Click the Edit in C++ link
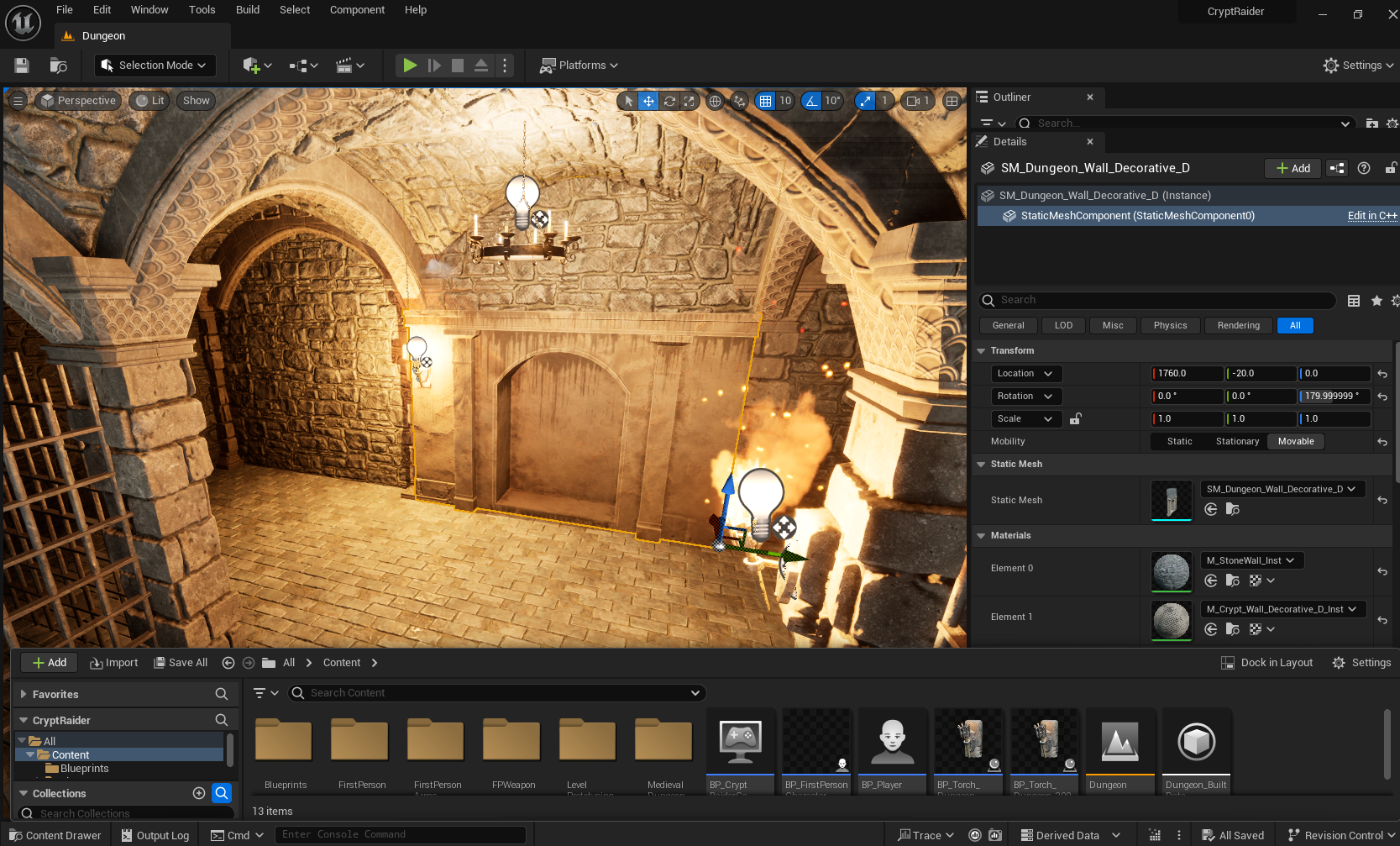Screen dimensions: 1400x846 [1372, 216]
